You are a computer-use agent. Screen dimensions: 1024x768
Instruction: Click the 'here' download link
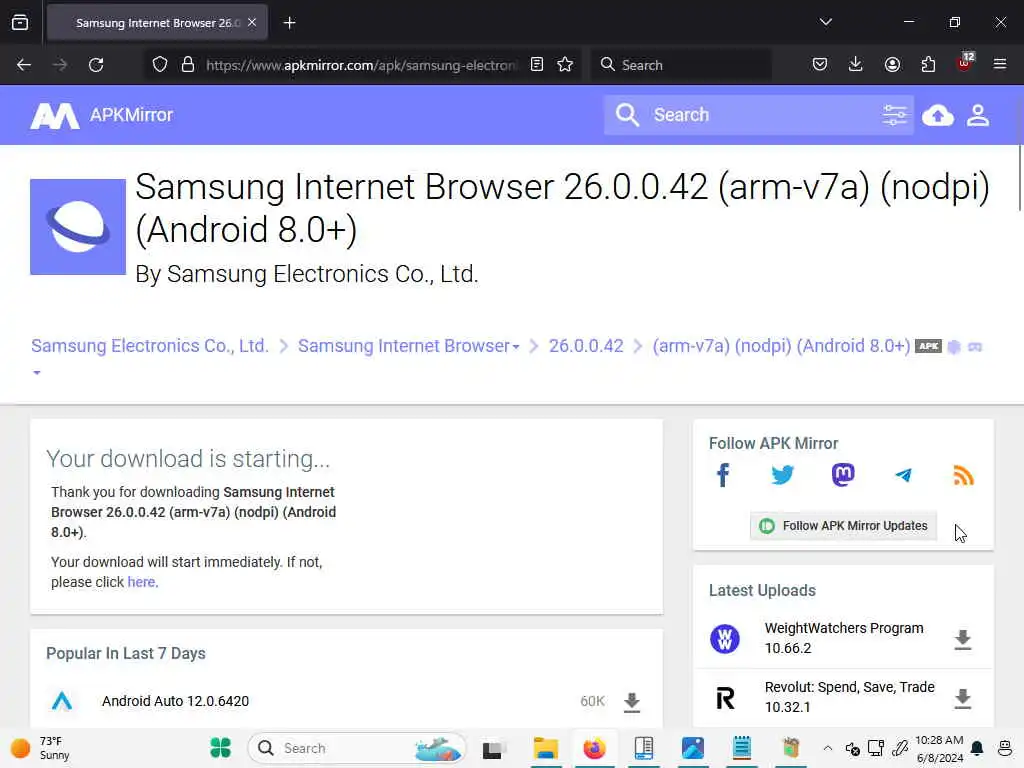pyautogui.click(x=141, y=582)
